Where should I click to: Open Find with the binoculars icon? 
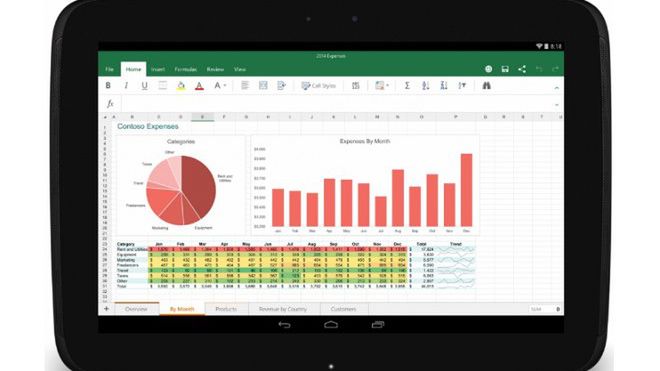point(486,85)
